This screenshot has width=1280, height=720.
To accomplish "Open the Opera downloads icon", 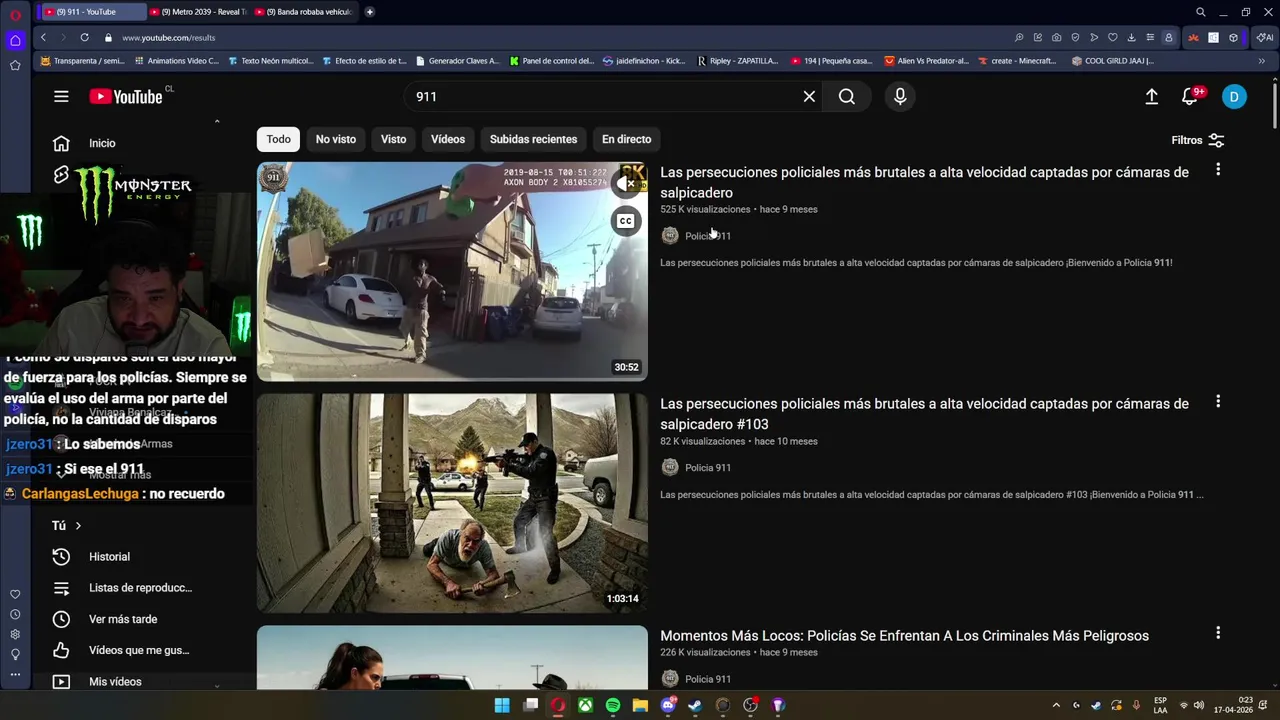I will point(1131,37).
